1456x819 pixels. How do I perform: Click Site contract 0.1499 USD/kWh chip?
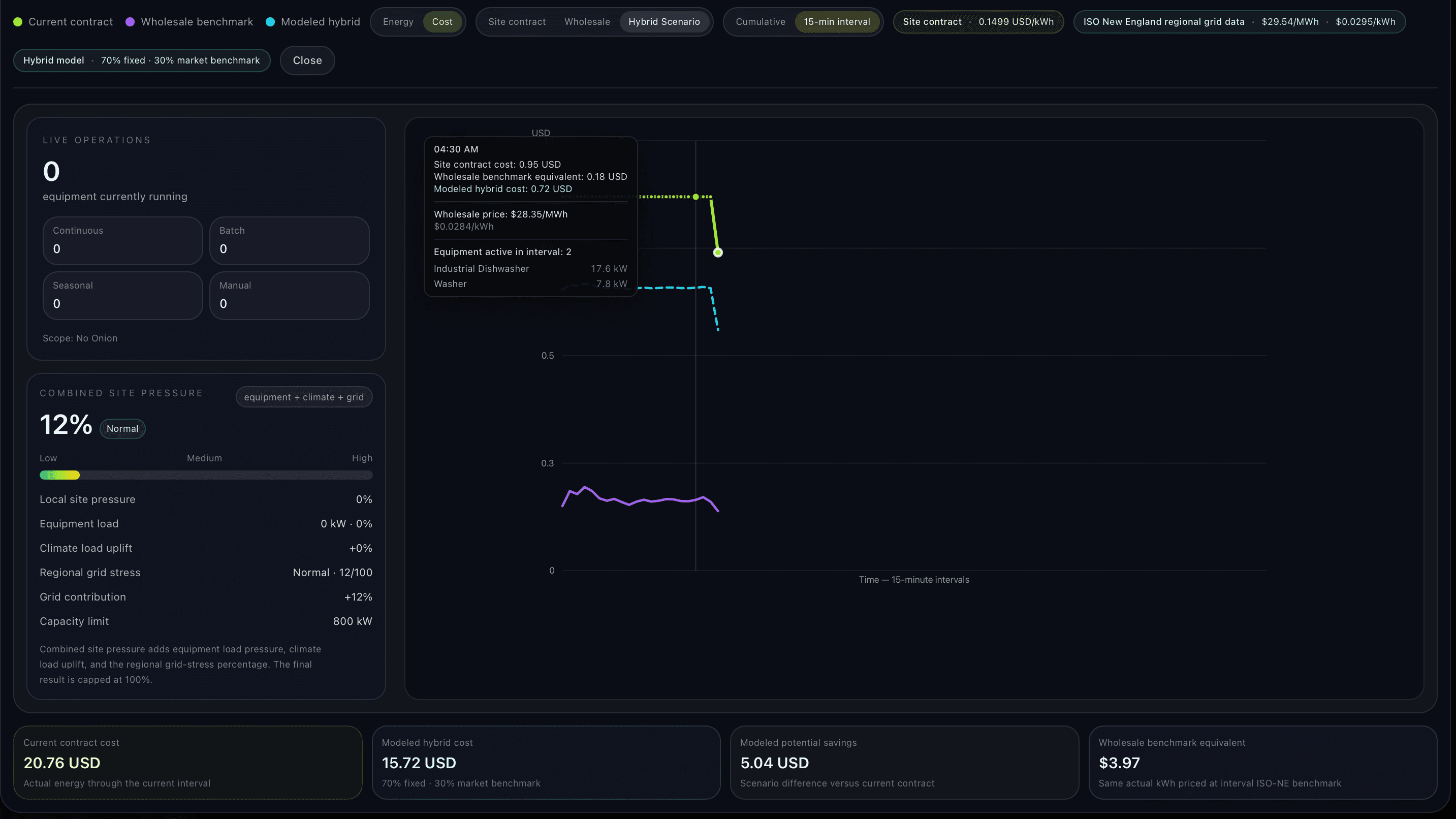[x=978, y=22]
